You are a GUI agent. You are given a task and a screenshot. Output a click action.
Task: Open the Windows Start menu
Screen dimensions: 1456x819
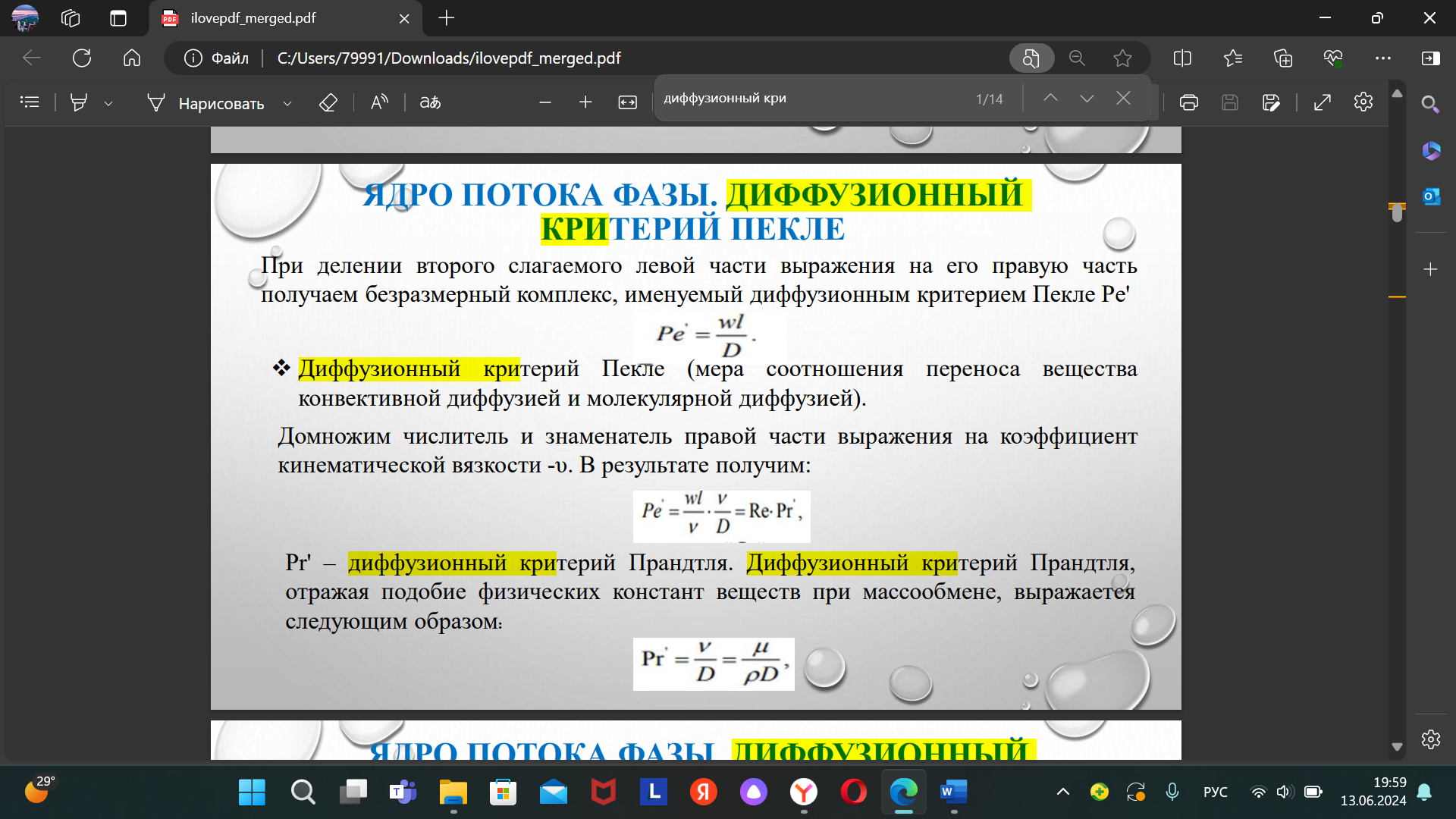[252, 792]
